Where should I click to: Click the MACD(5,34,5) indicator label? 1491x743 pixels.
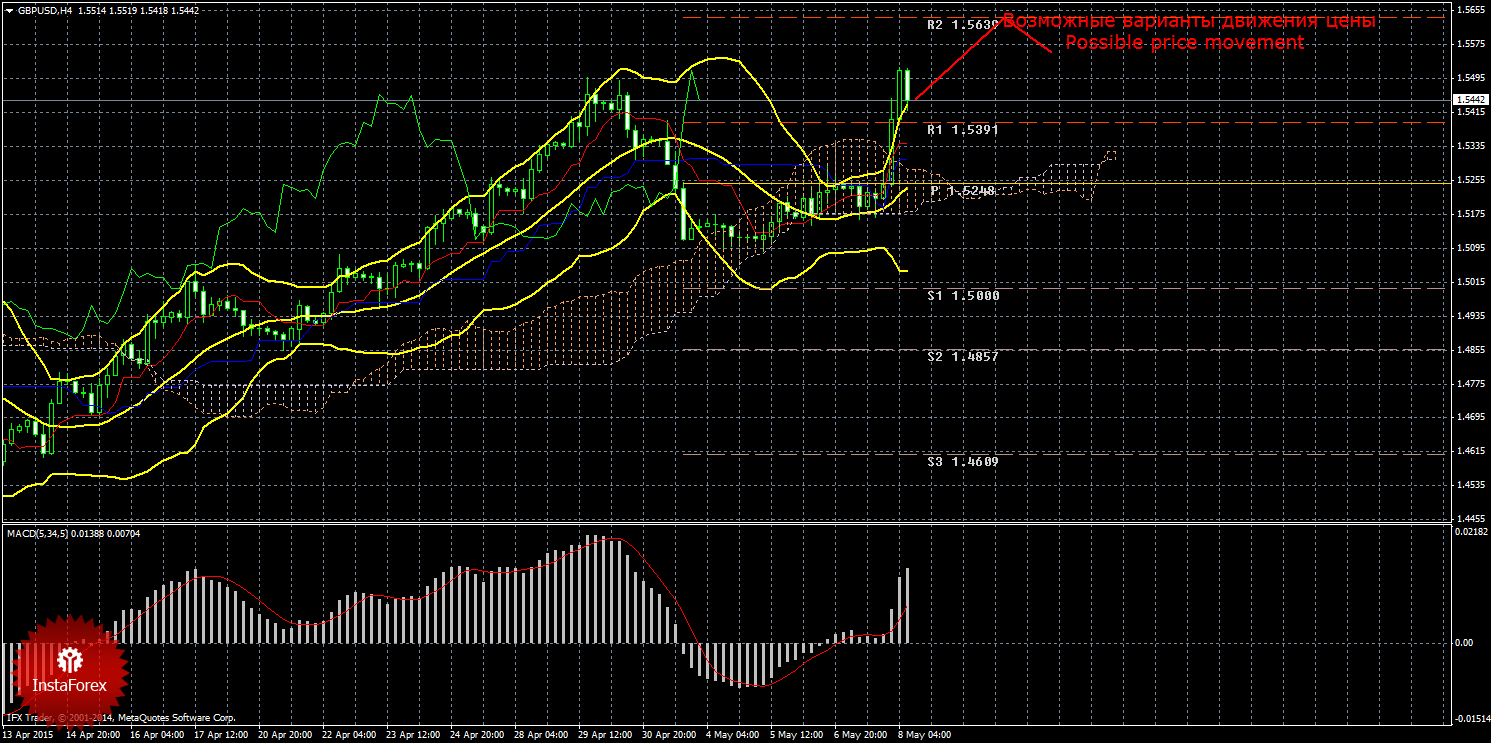tap(74, 533)
